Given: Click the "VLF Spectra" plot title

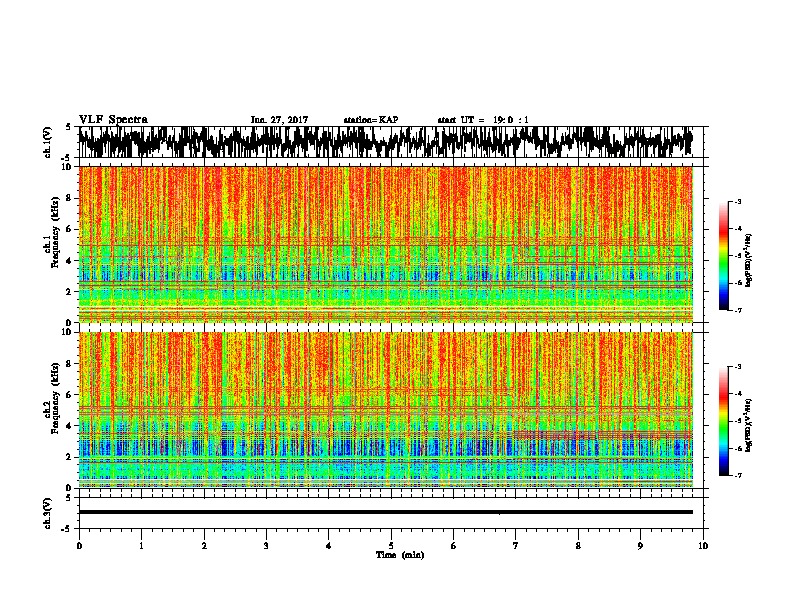Looking at the screenshot, I should point(113,119).
